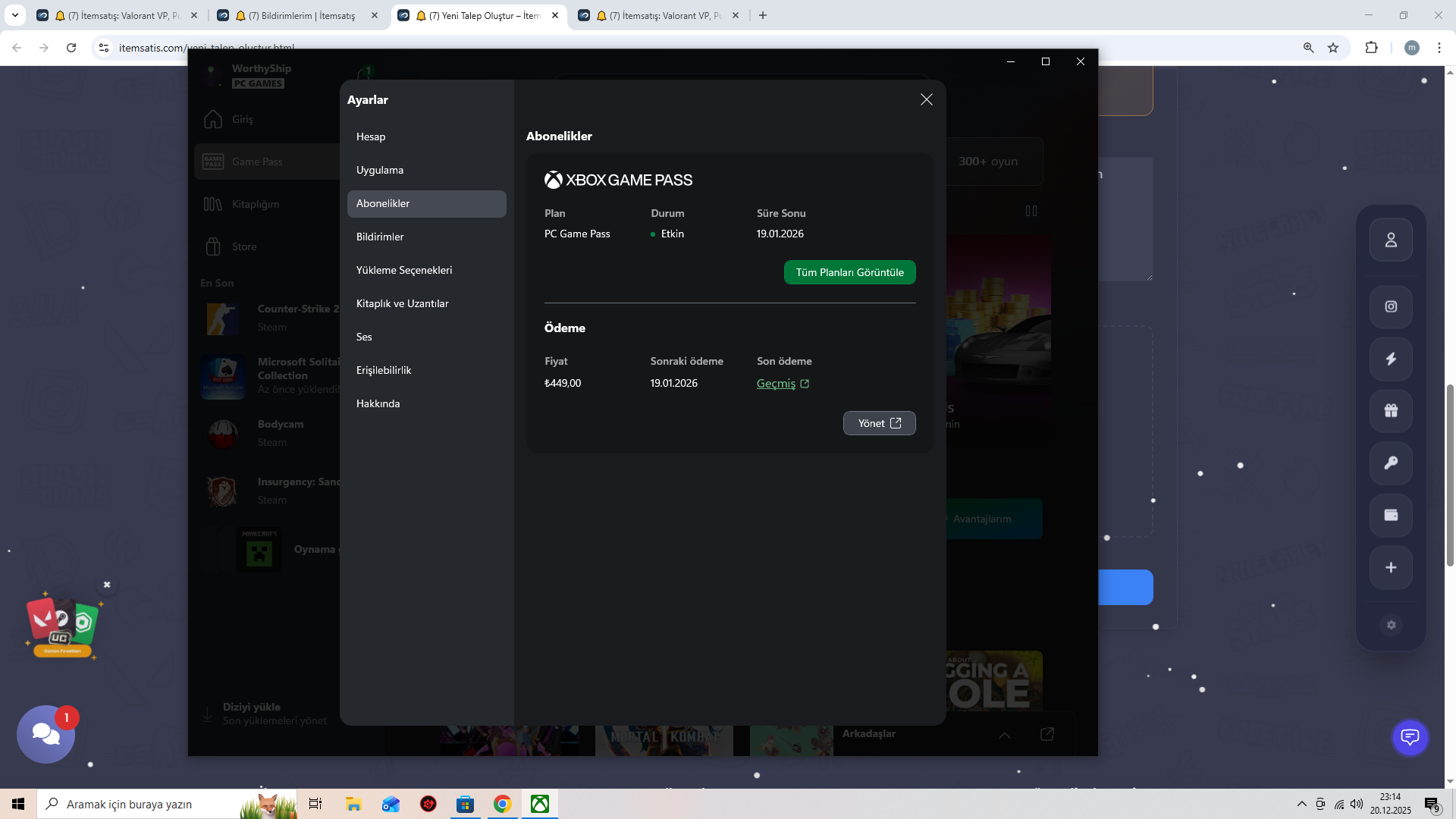Go back in browser history
Screen dimensions: 1456x819
(x=17, y=48)
